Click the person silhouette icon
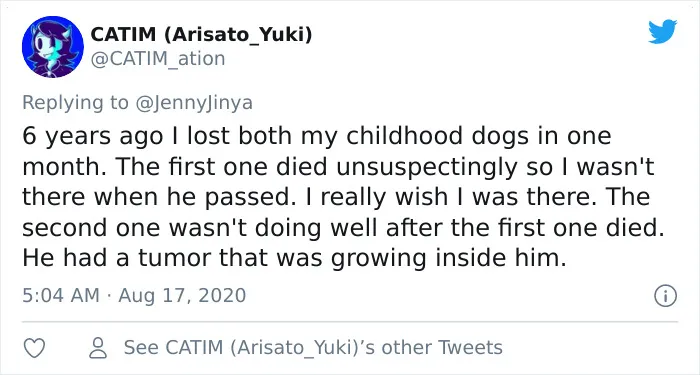 pyautogui.click(x=98, y=348)
